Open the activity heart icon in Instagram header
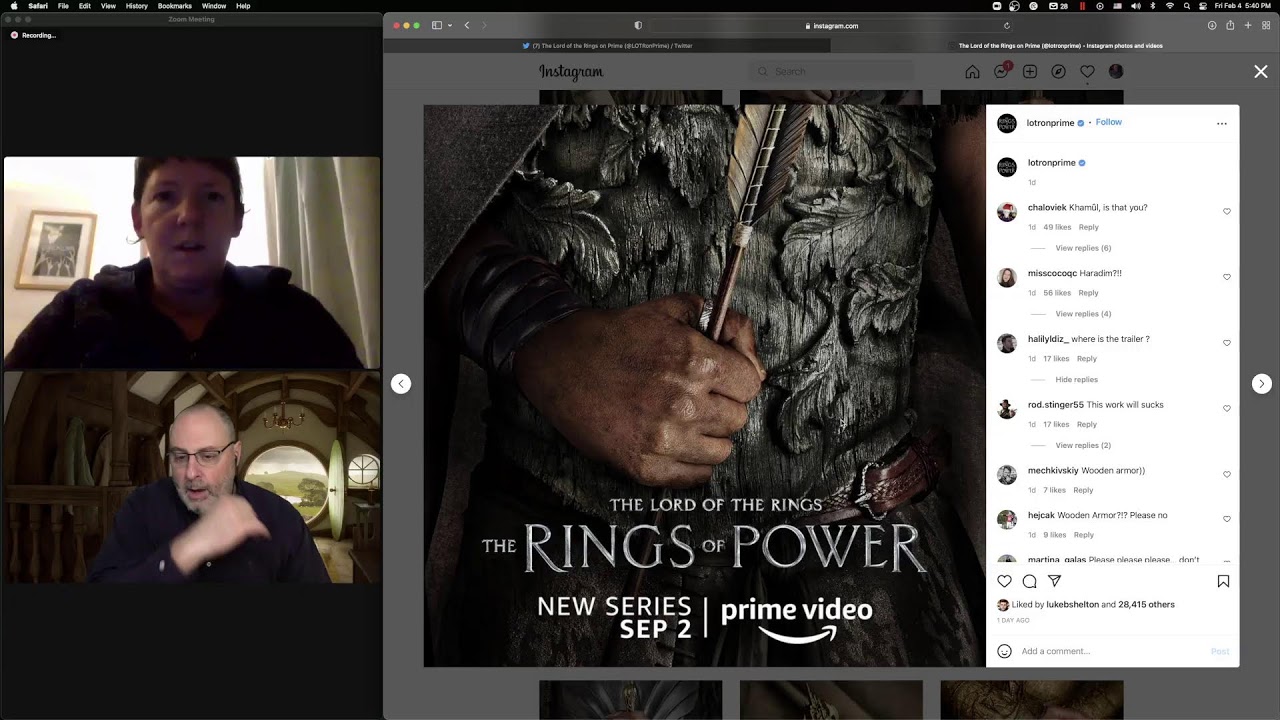Screen dimensions: 1280x720 (1087, 71)
